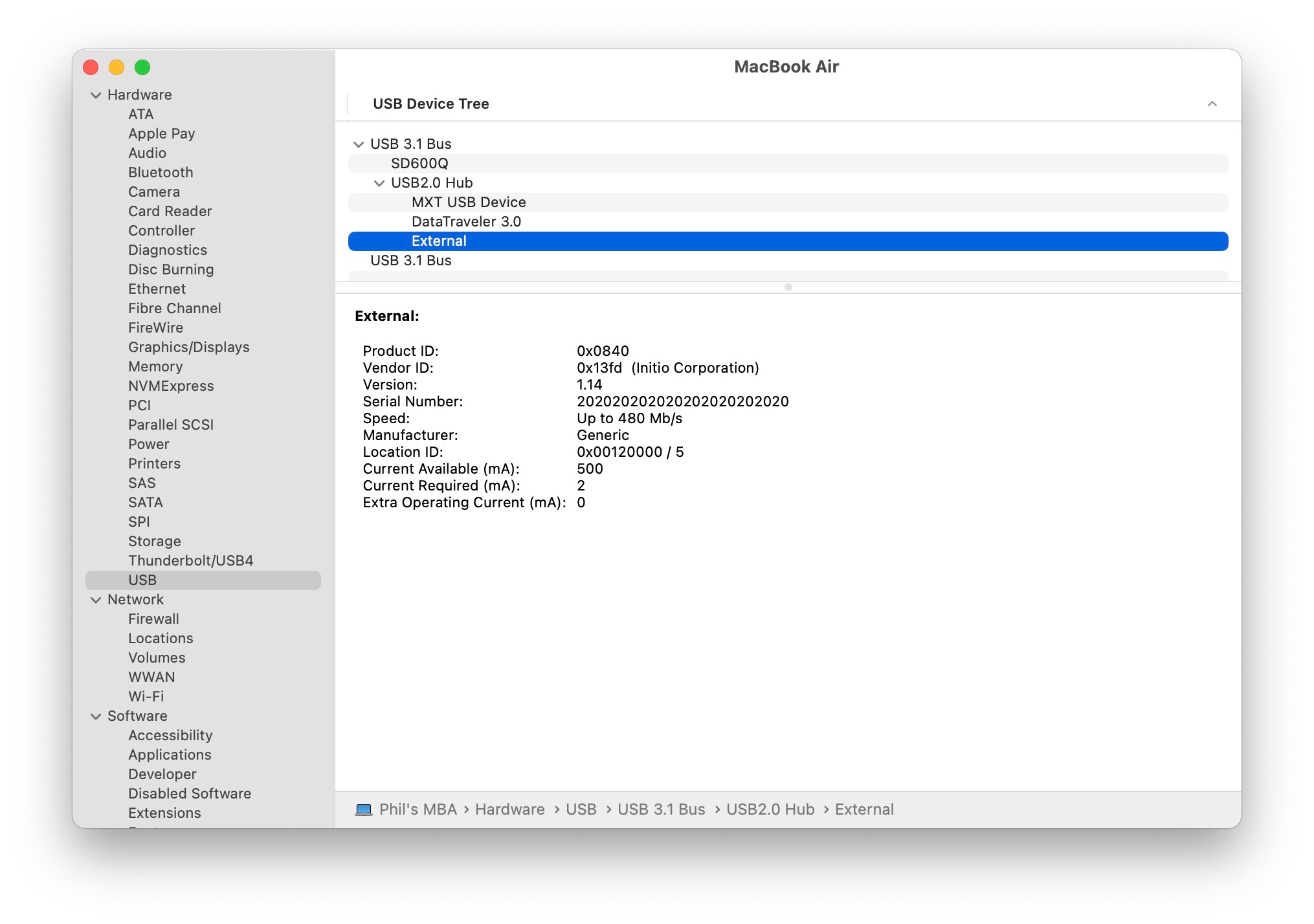Image resolution: width=1314 pixels, height=924 pixels.
Task: Collapse the Software sidebar section
Action: [96, 716]
